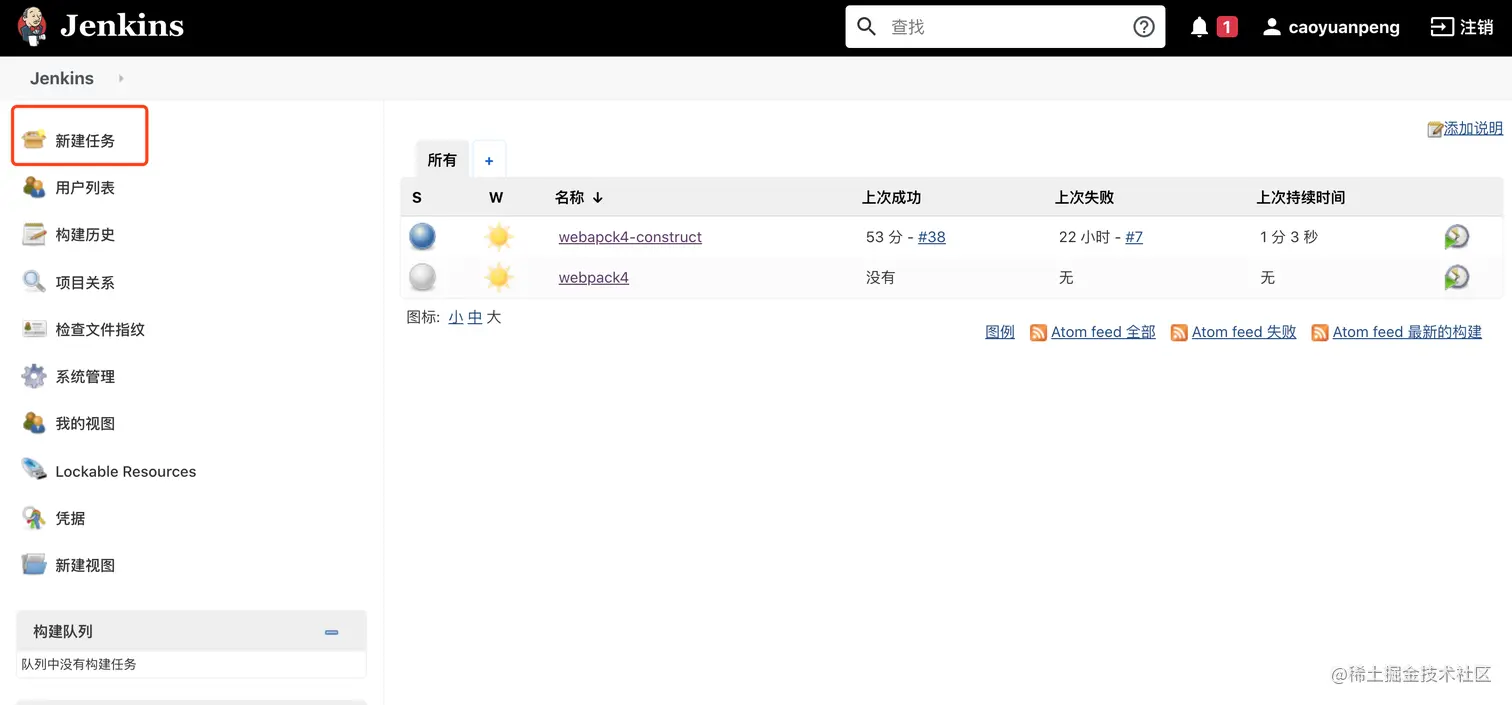Open 构建历史 in sidebar
The image size is (1512, 705).
[85, 235]
